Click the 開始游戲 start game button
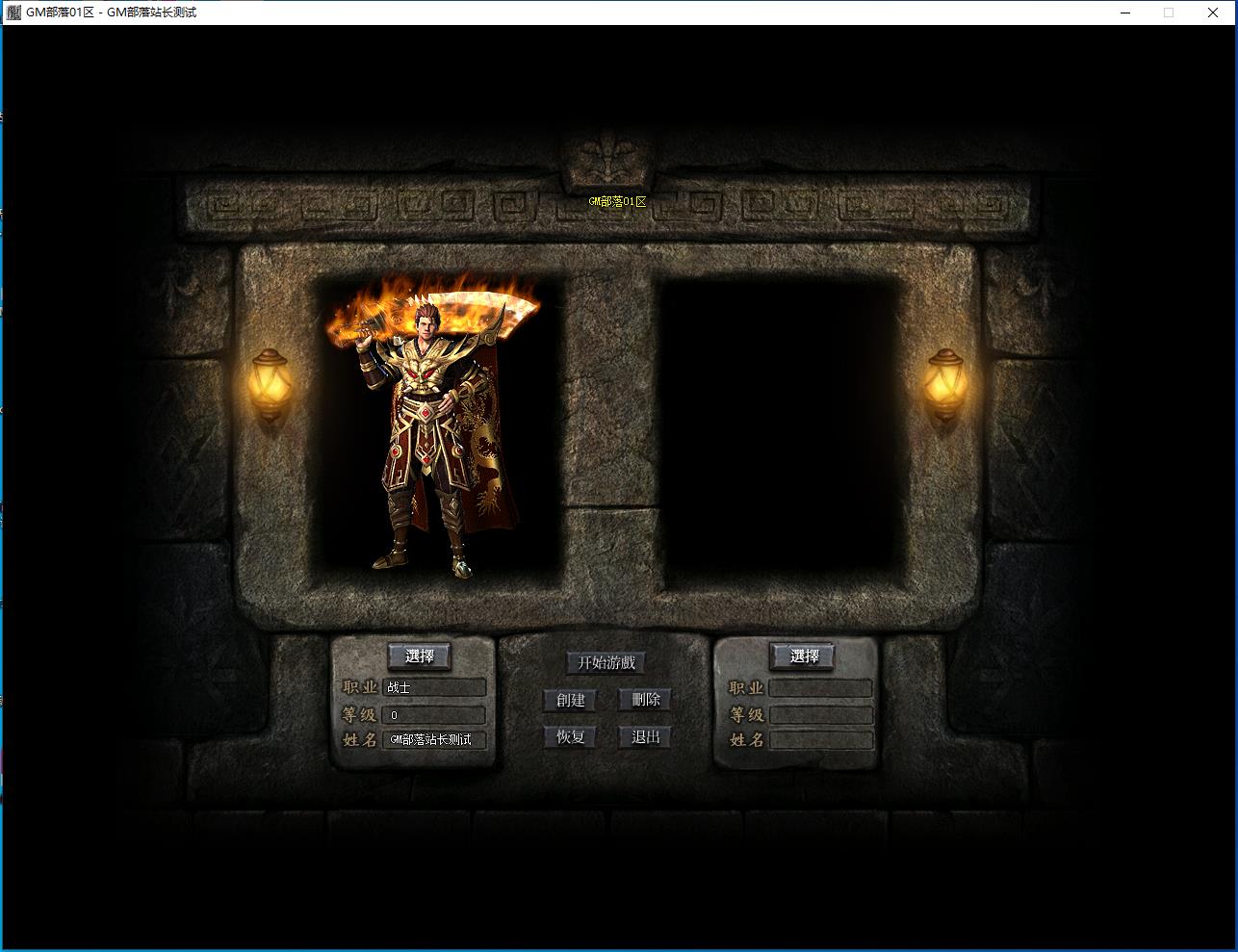This screenshot has height=952, width=1238. tap(606, 662)
